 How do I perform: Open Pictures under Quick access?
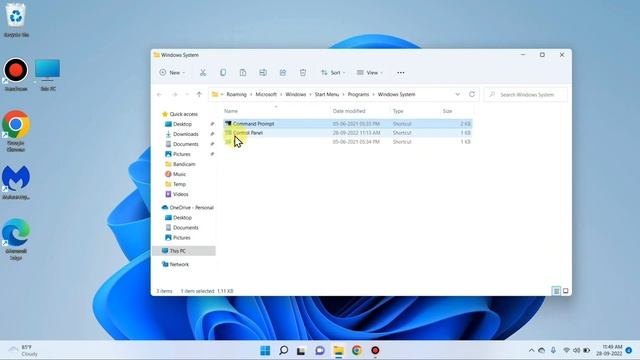pos(178,154)
